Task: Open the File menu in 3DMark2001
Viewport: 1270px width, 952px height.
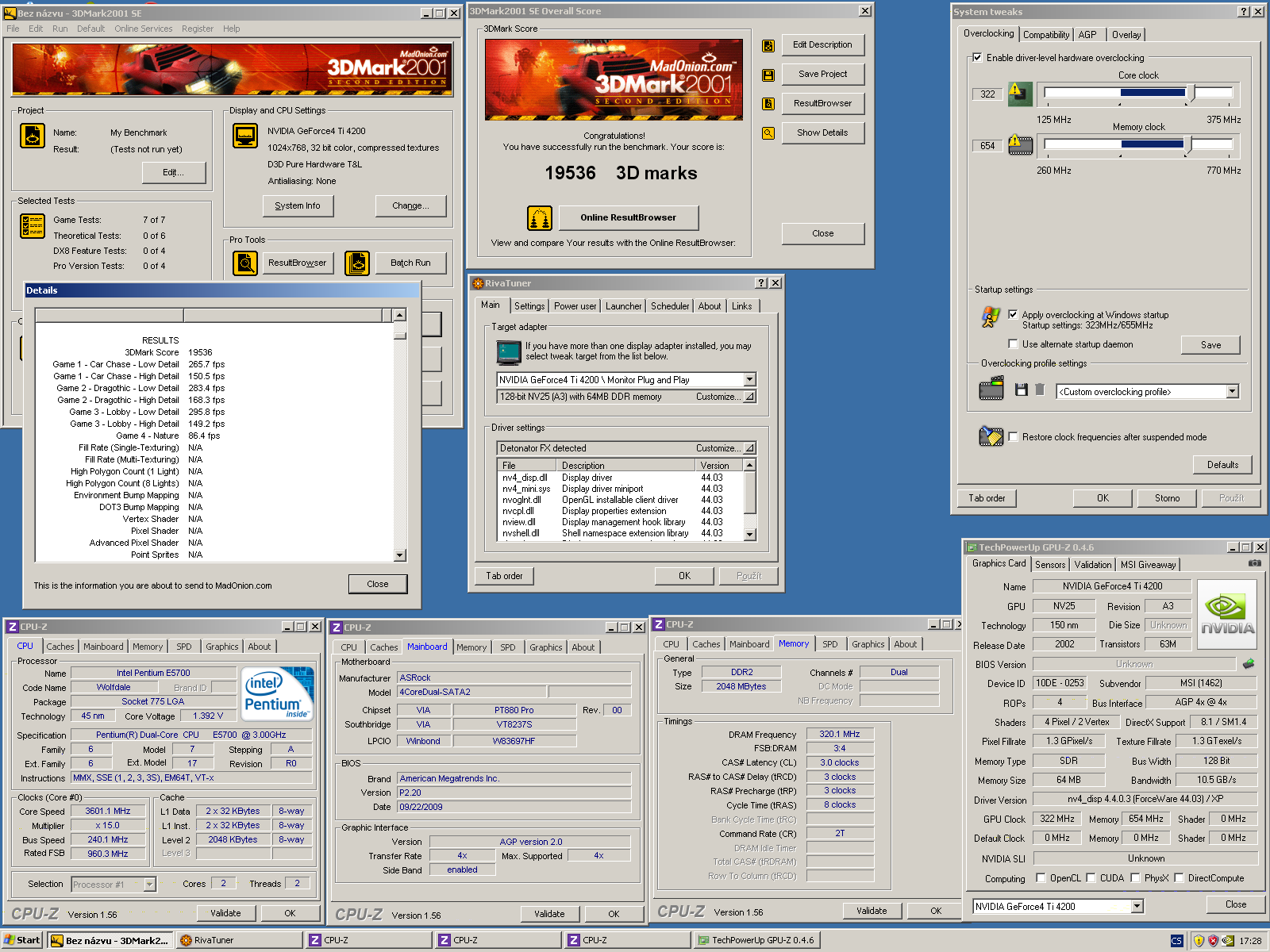Action: [13, 29]
